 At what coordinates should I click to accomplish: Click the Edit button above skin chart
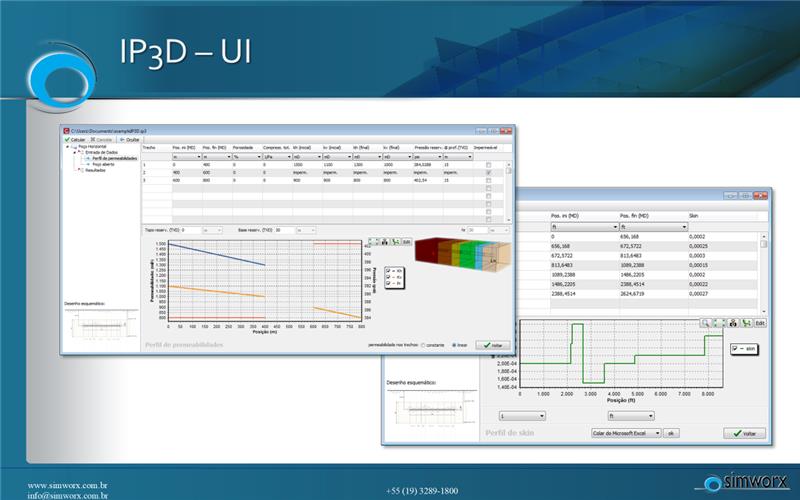pos(759,323)
